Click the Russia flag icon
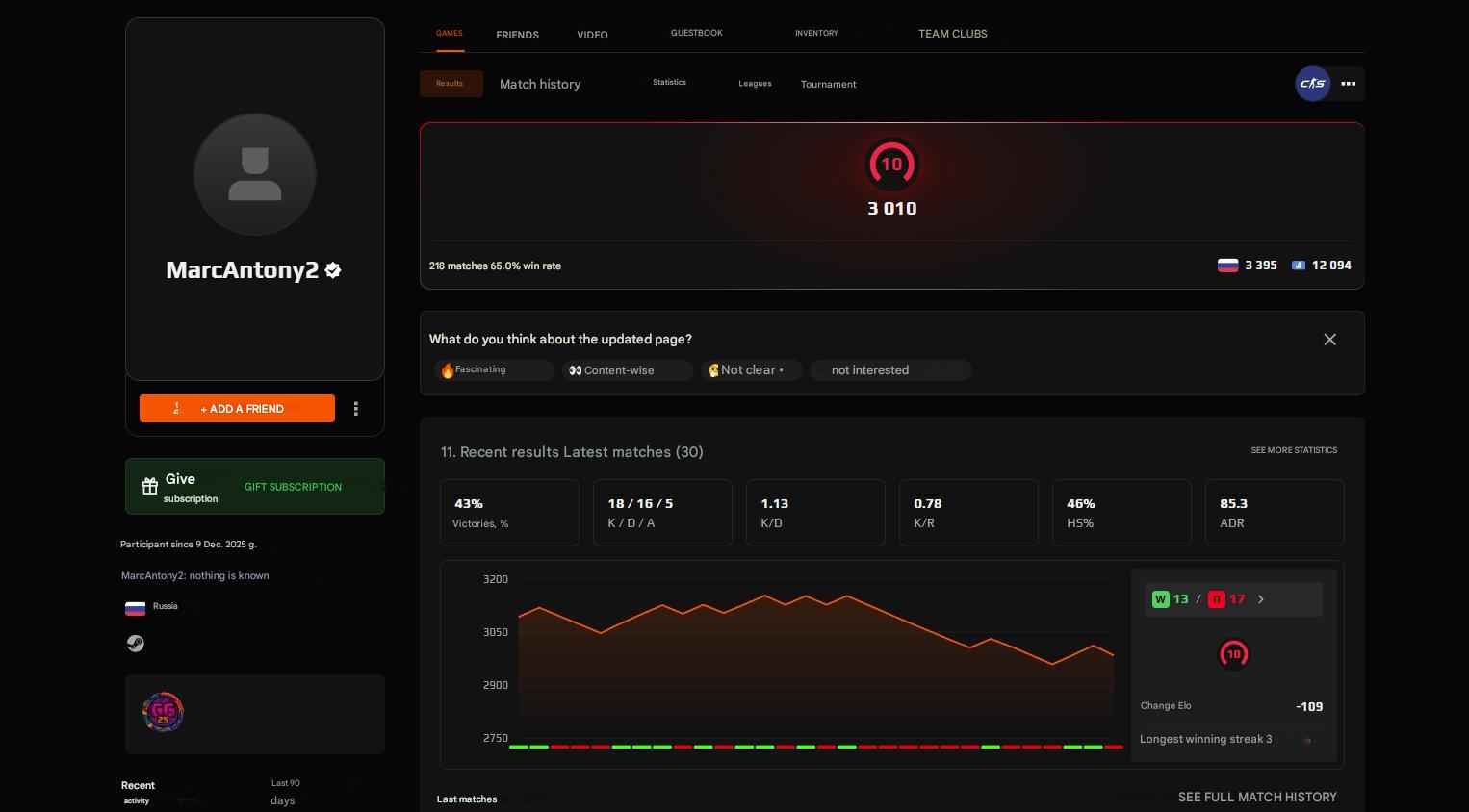This screenshot has width=1469, height=812. point(135,607)
